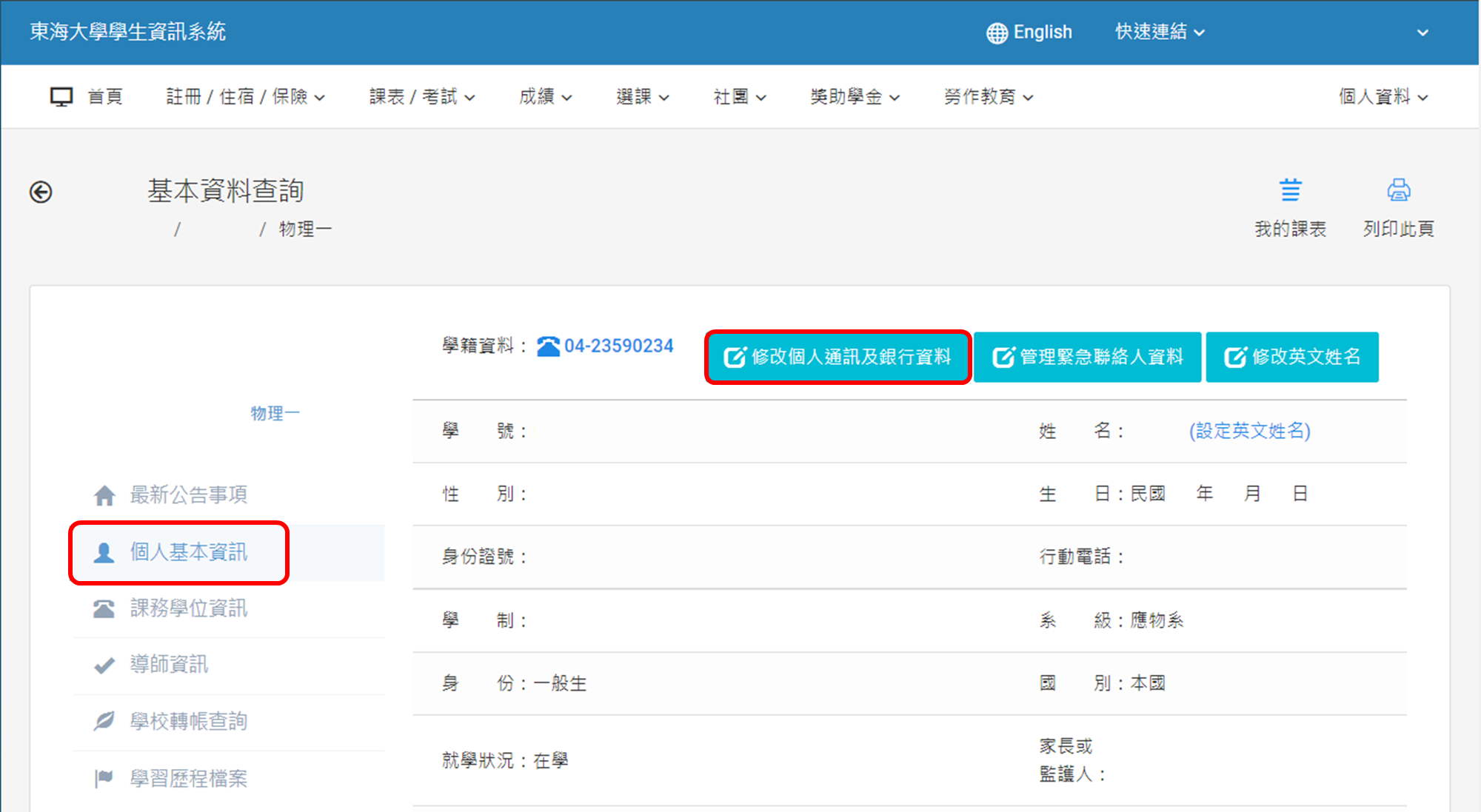Click the (設定英文姓名) link
This screenshot has width=1481, height=812.
tap(1249, 431)
